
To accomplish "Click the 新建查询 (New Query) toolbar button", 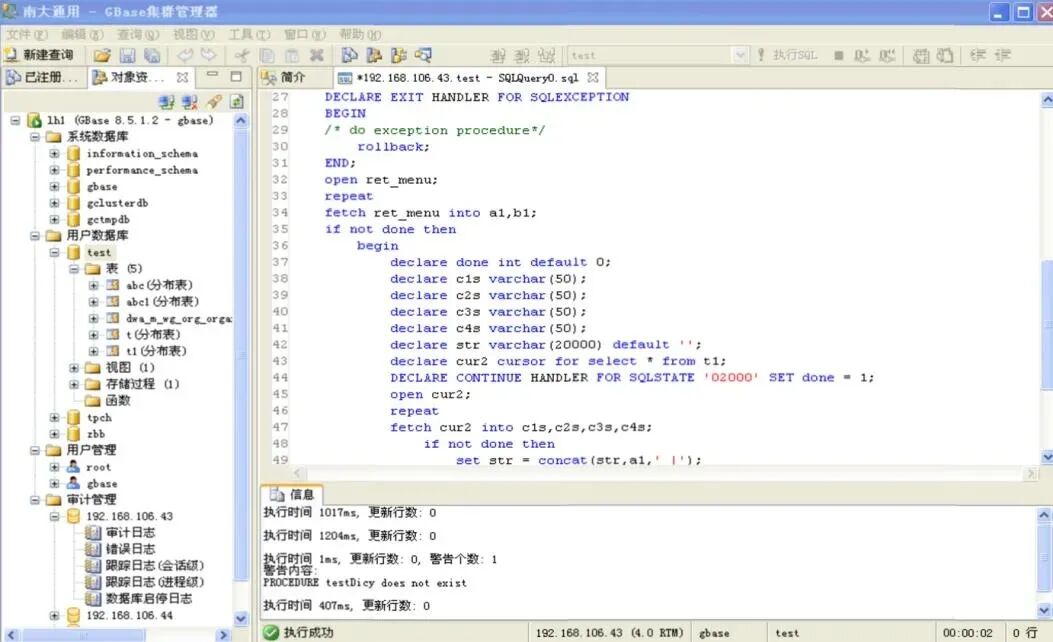I will pyautogui.click(x=39, y=55).
